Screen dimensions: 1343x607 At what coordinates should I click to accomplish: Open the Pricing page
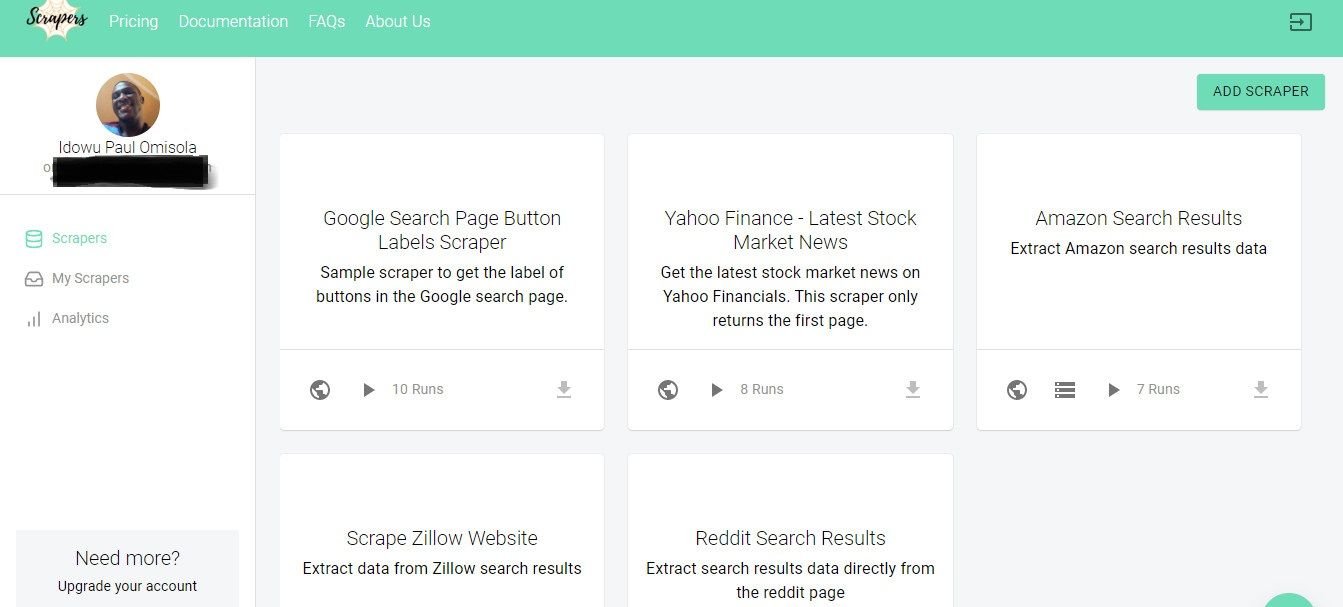pyautogui.click(x=133, y=22)
